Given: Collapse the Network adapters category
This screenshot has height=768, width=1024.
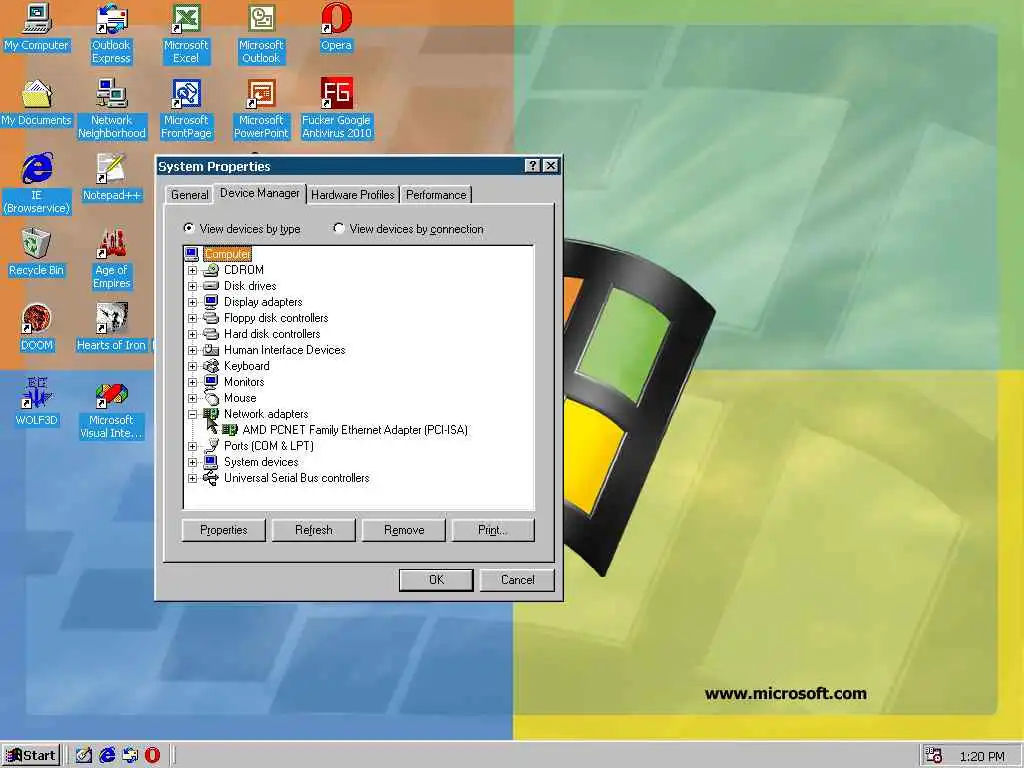Looking at the screenshot, I should 192,414.
